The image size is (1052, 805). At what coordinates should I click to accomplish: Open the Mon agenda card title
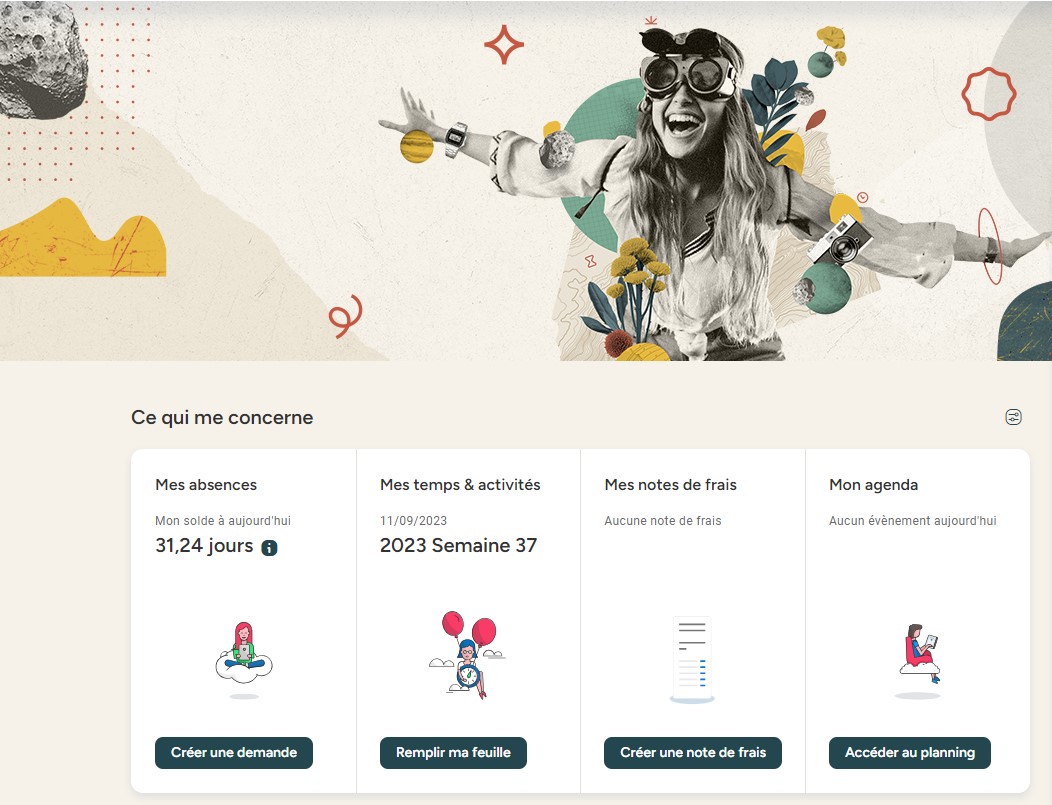(873, 485)
